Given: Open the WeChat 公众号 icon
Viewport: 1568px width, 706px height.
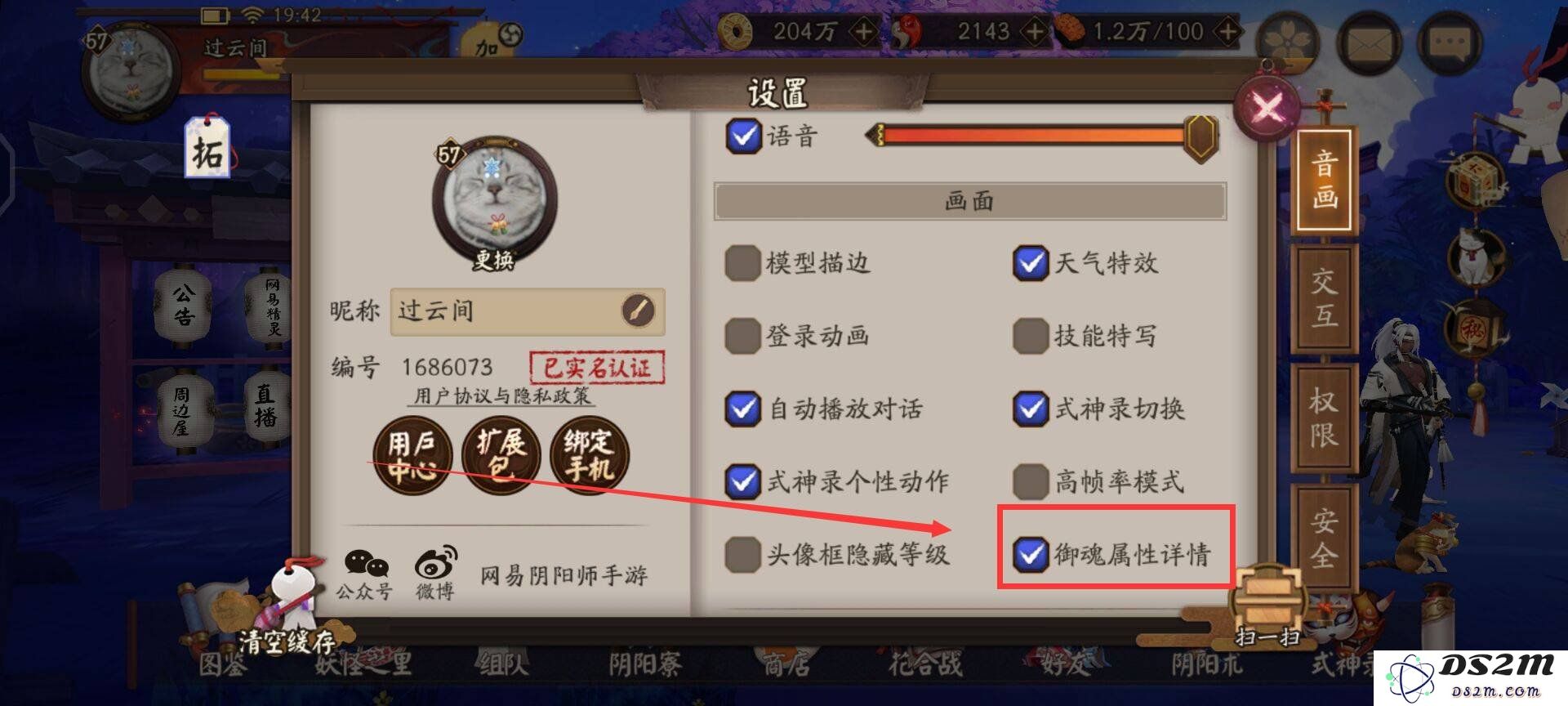Looking at the screenshot, I should pyautogui.click(x=365, y=574).
